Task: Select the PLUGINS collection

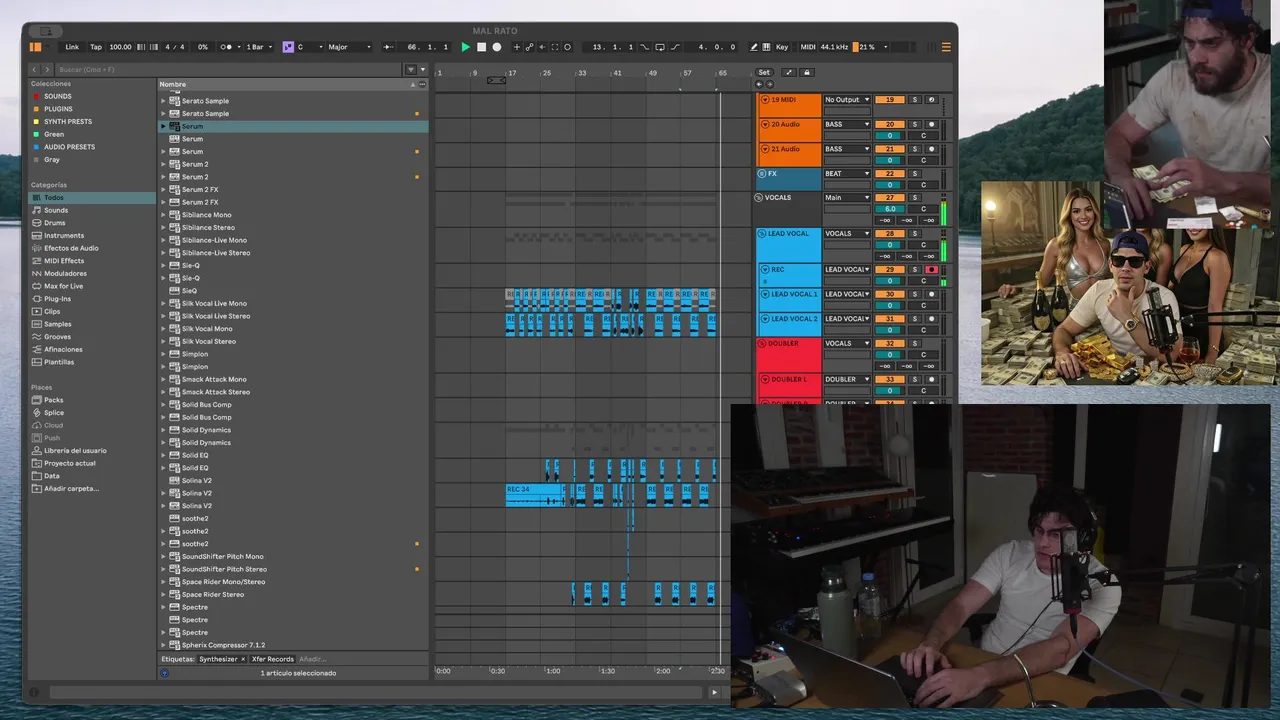Action: pos(58,109)
